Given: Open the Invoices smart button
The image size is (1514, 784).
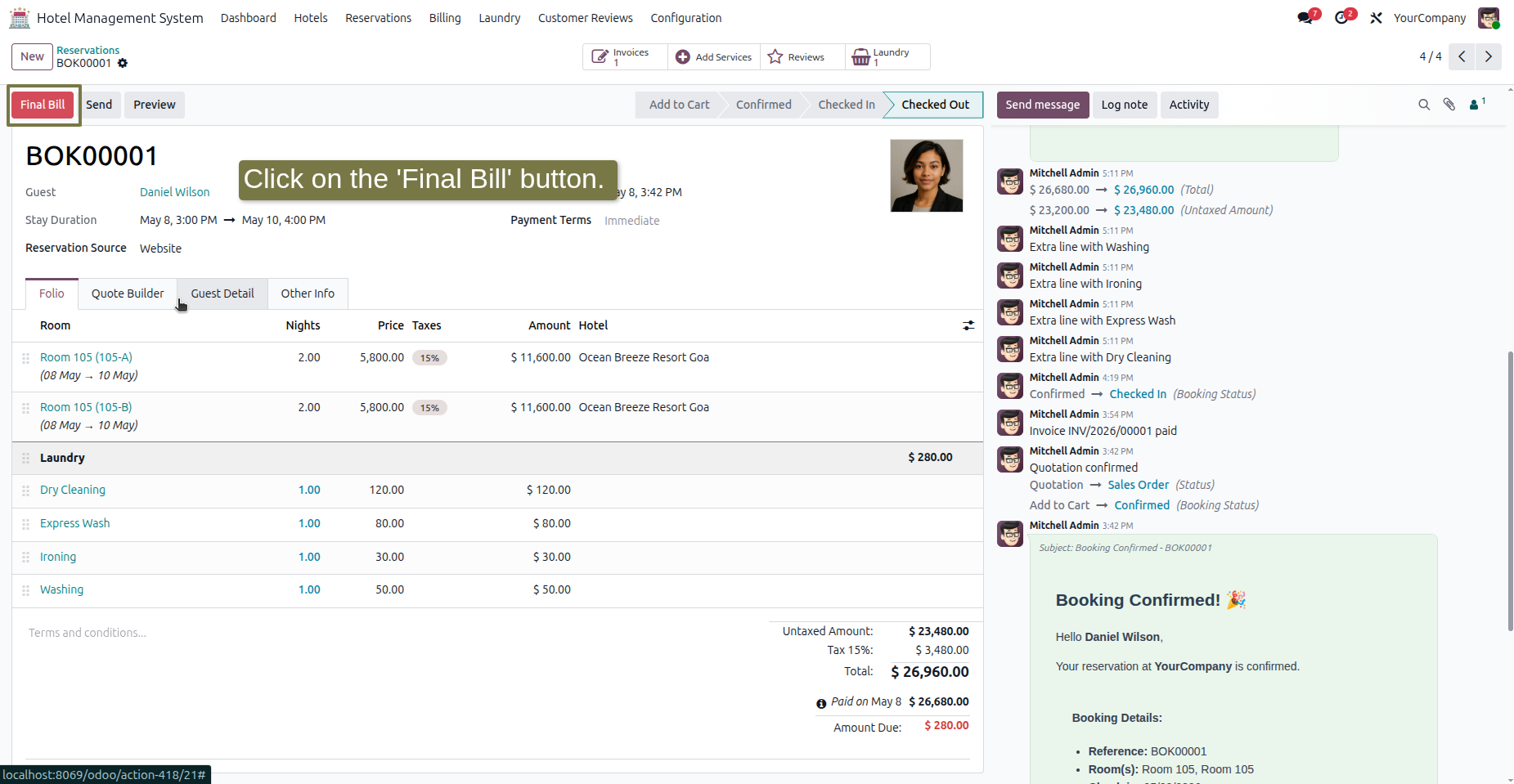Looking at the screenshot, I should pos(626,56).
